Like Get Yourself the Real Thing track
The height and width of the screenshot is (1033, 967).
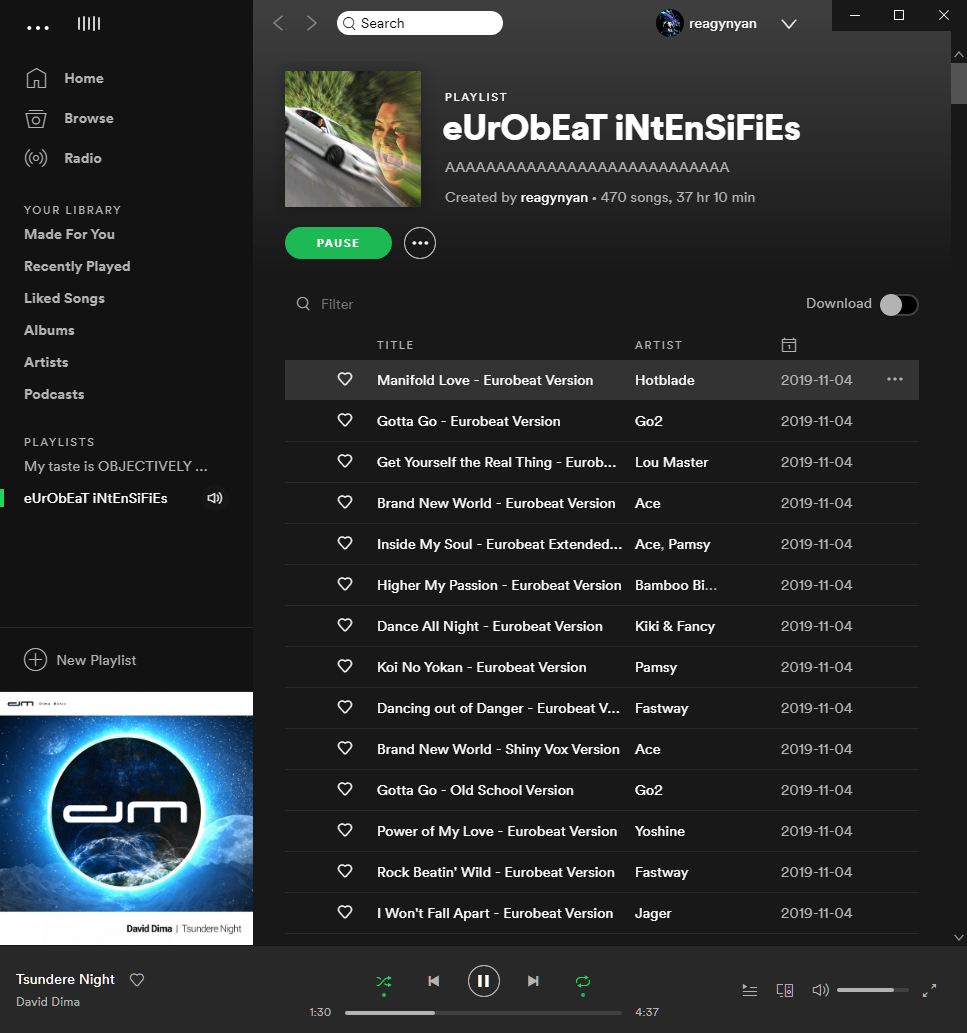(x=345, y=461)
